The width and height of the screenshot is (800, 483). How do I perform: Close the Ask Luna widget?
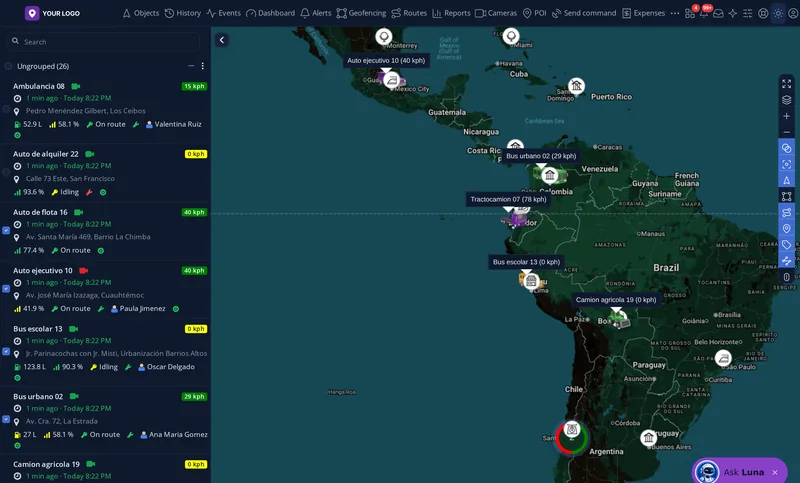coord(775,472)
